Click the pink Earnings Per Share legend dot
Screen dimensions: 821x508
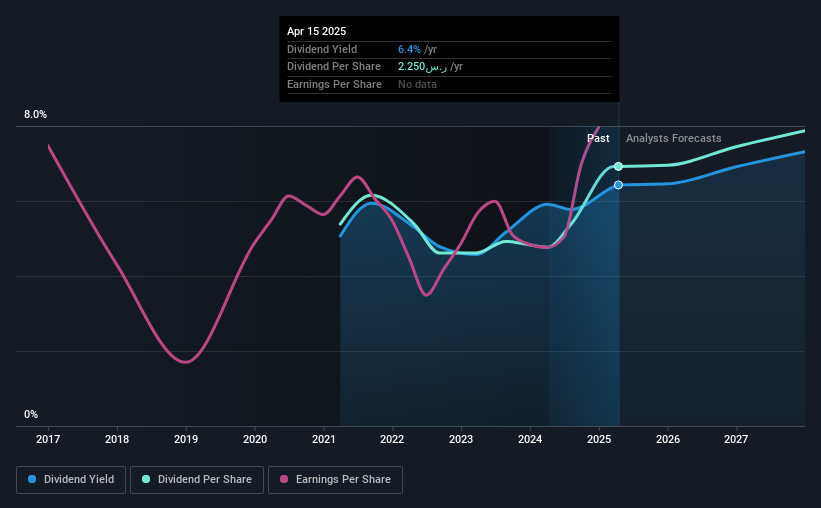coord(284,479)
